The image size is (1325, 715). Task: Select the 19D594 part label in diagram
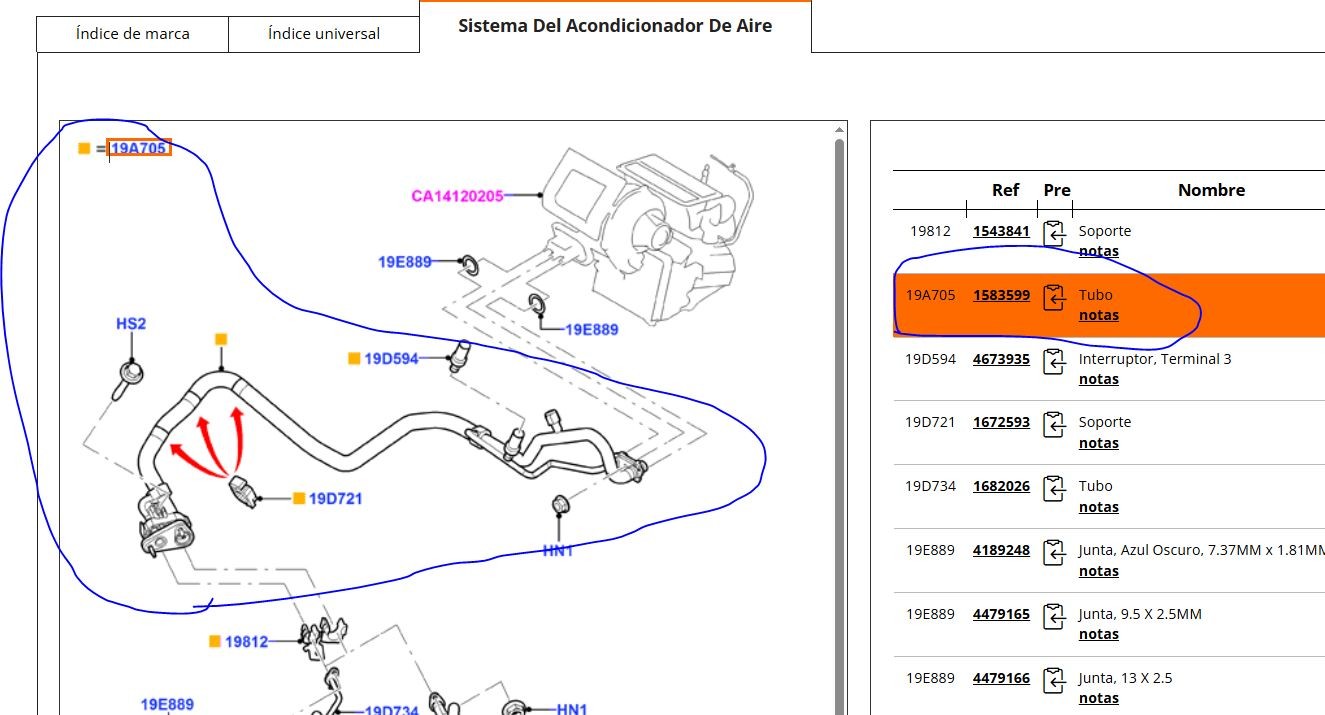pyautogui.click(x=391, y=358)
